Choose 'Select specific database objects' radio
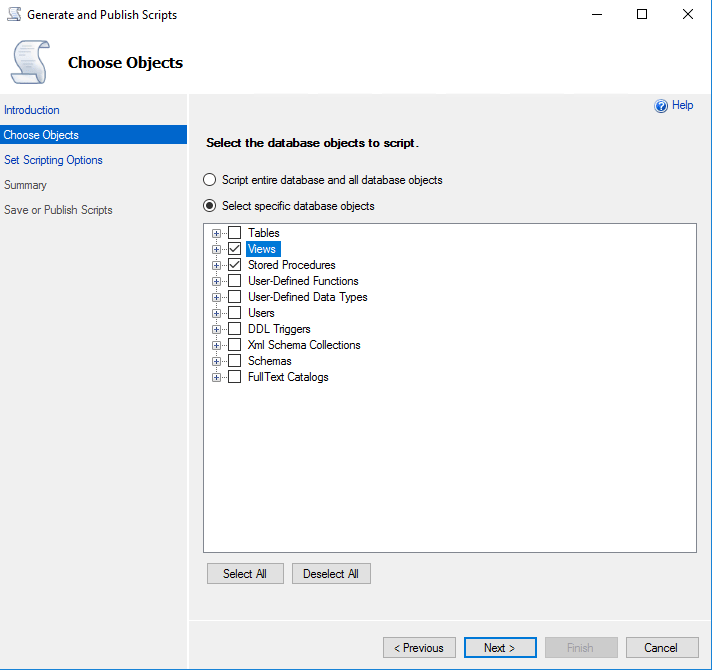Viewport: 712px width, 671px height. (x=210, y=206)
